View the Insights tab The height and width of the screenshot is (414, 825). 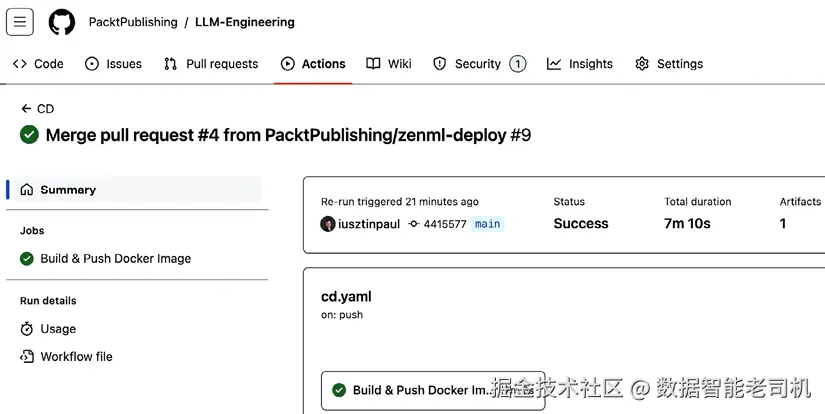(x=580, y=64)
